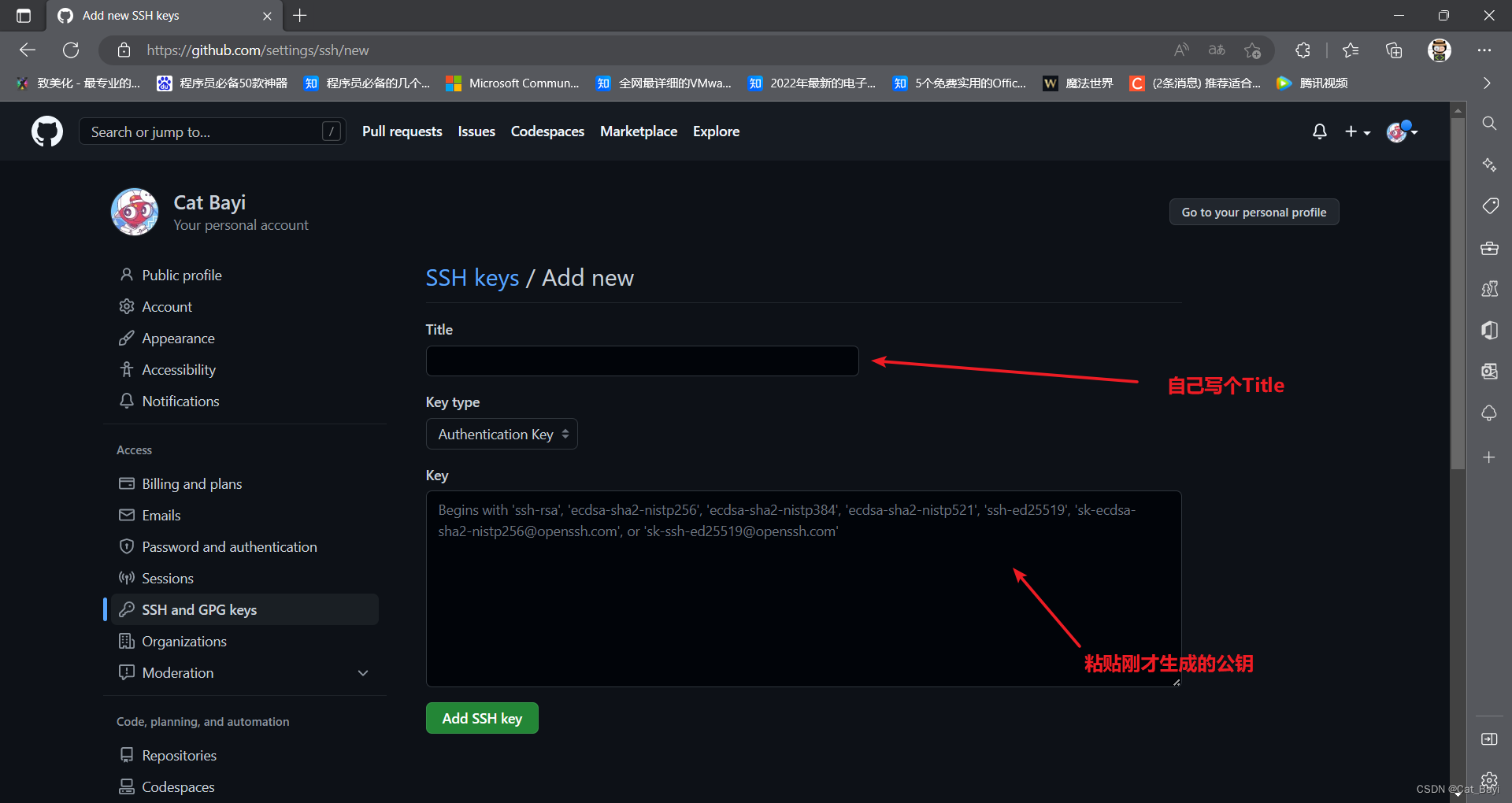Go to Pull requests

click(402, 131)
